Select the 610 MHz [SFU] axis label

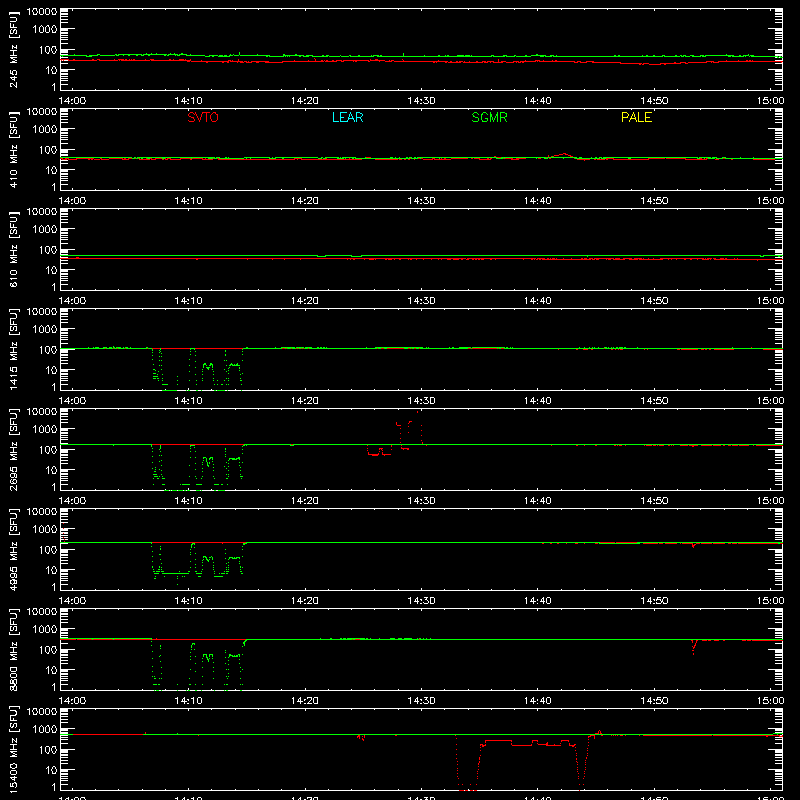pos(14,250)
